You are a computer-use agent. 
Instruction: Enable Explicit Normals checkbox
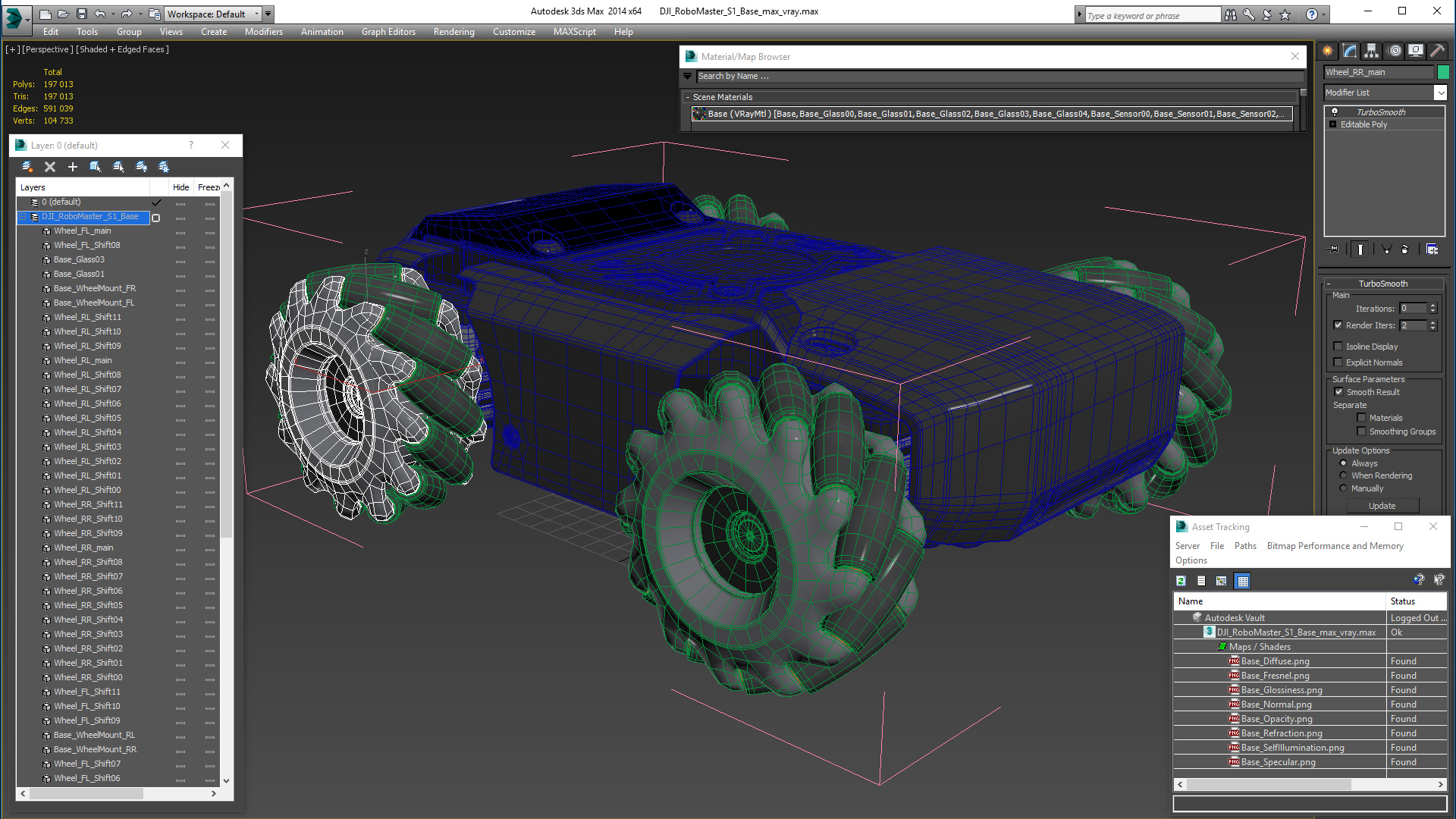pyautogui.click(x=1338, y=362)
